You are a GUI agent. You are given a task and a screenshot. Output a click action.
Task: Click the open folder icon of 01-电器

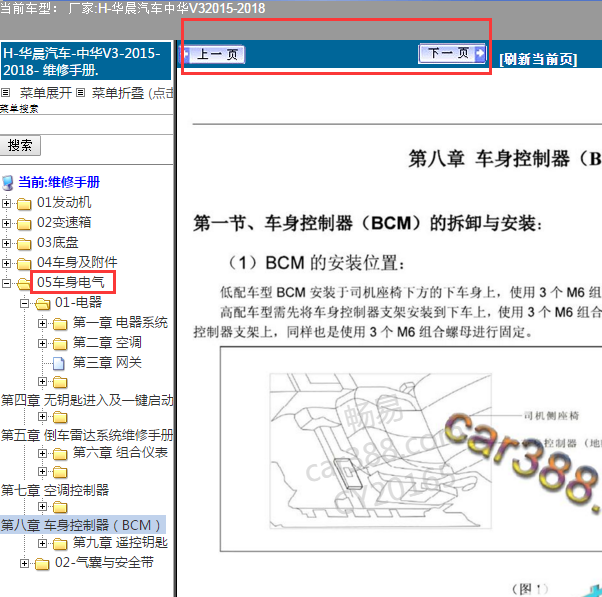tap(43, 304)
